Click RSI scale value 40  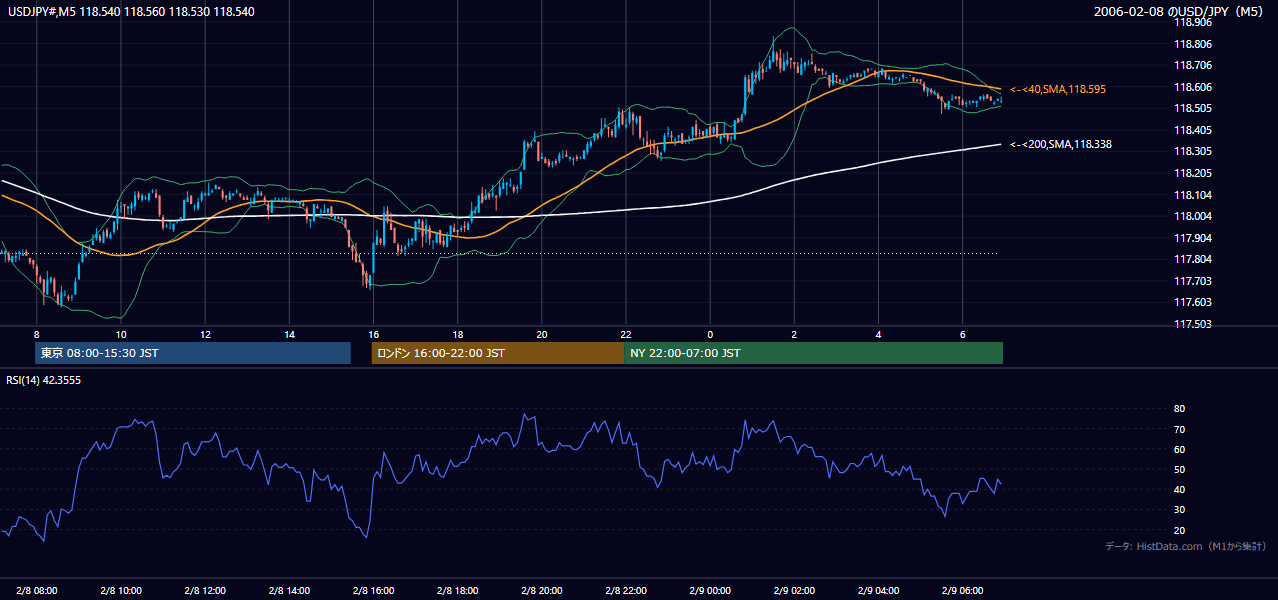coord(1180,489)
